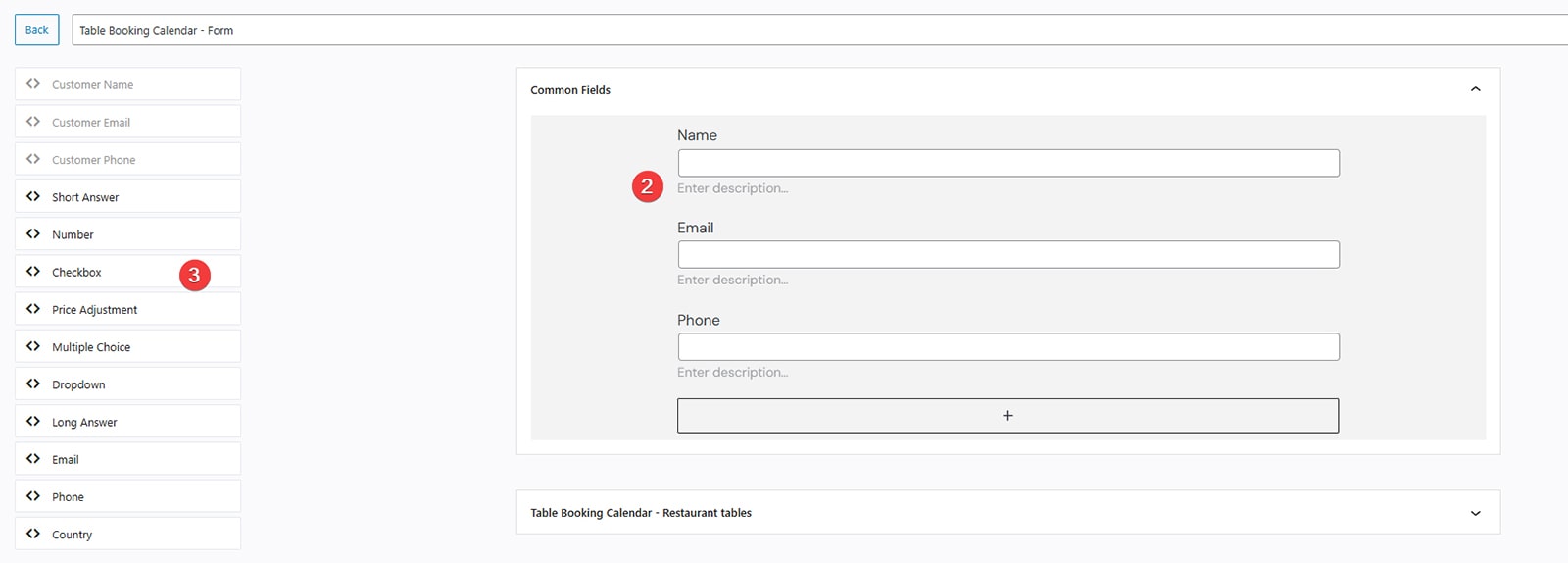The height and width of the screenshot is (563, 1568).
Task: Click the Customer Email field icon
Action: (x=33, y=122)
